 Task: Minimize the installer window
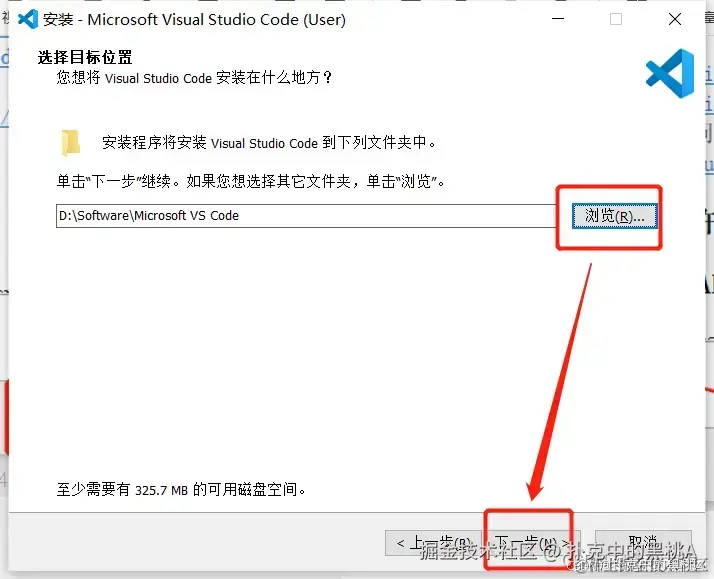(x=558, y=19)
